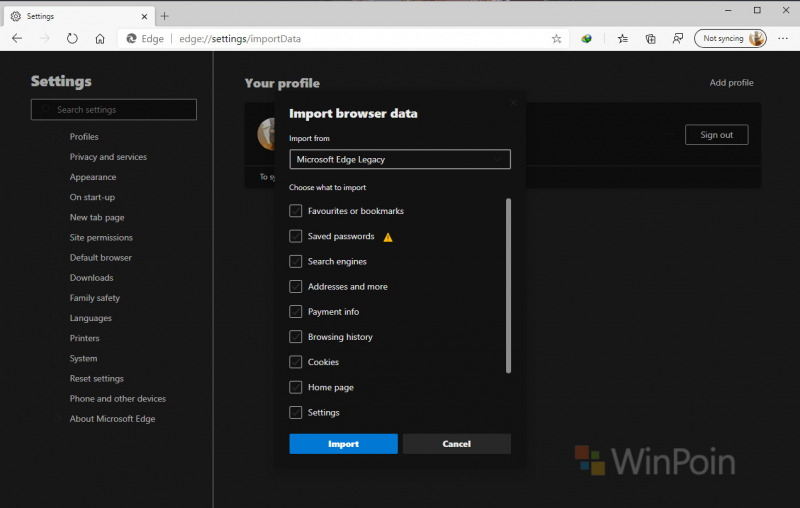
Task: Toggle Payment info checkbox
Action: click(295, 312)
